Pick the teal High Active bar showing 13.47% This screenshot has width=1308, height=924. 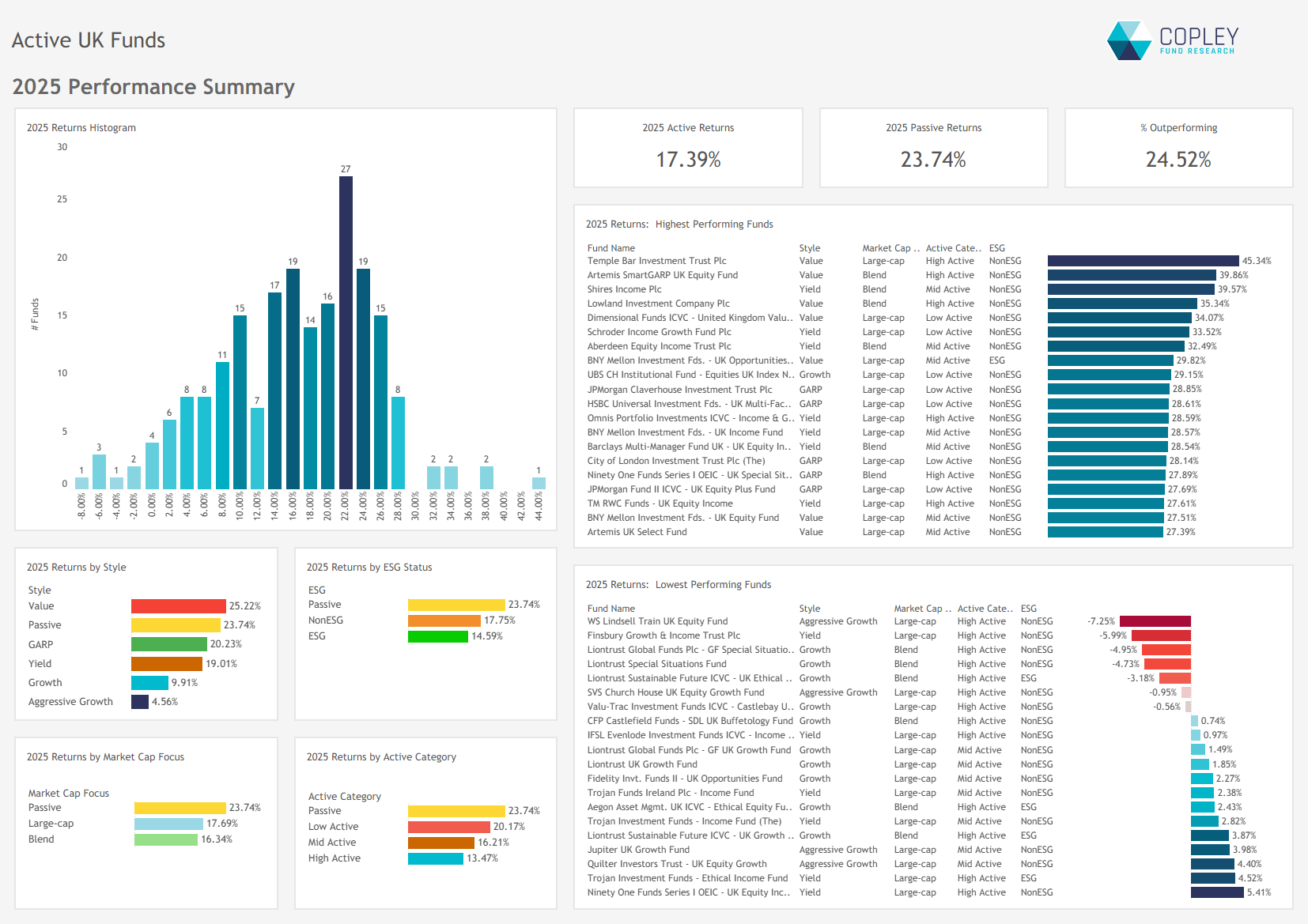tap(435, 858)
